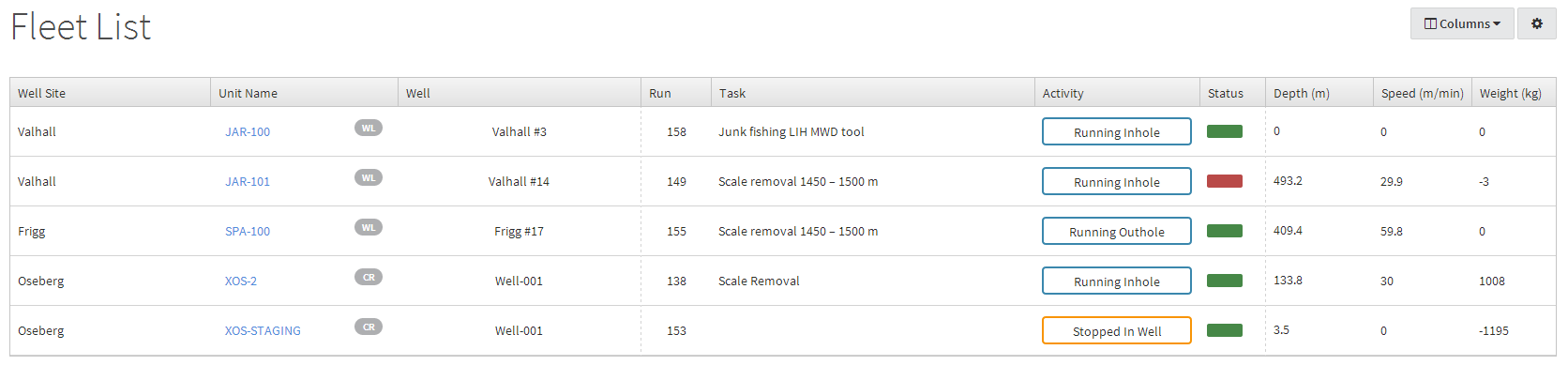Open the settings gear icon
Screen dimensions: 1568x365
pos(1536,23)
